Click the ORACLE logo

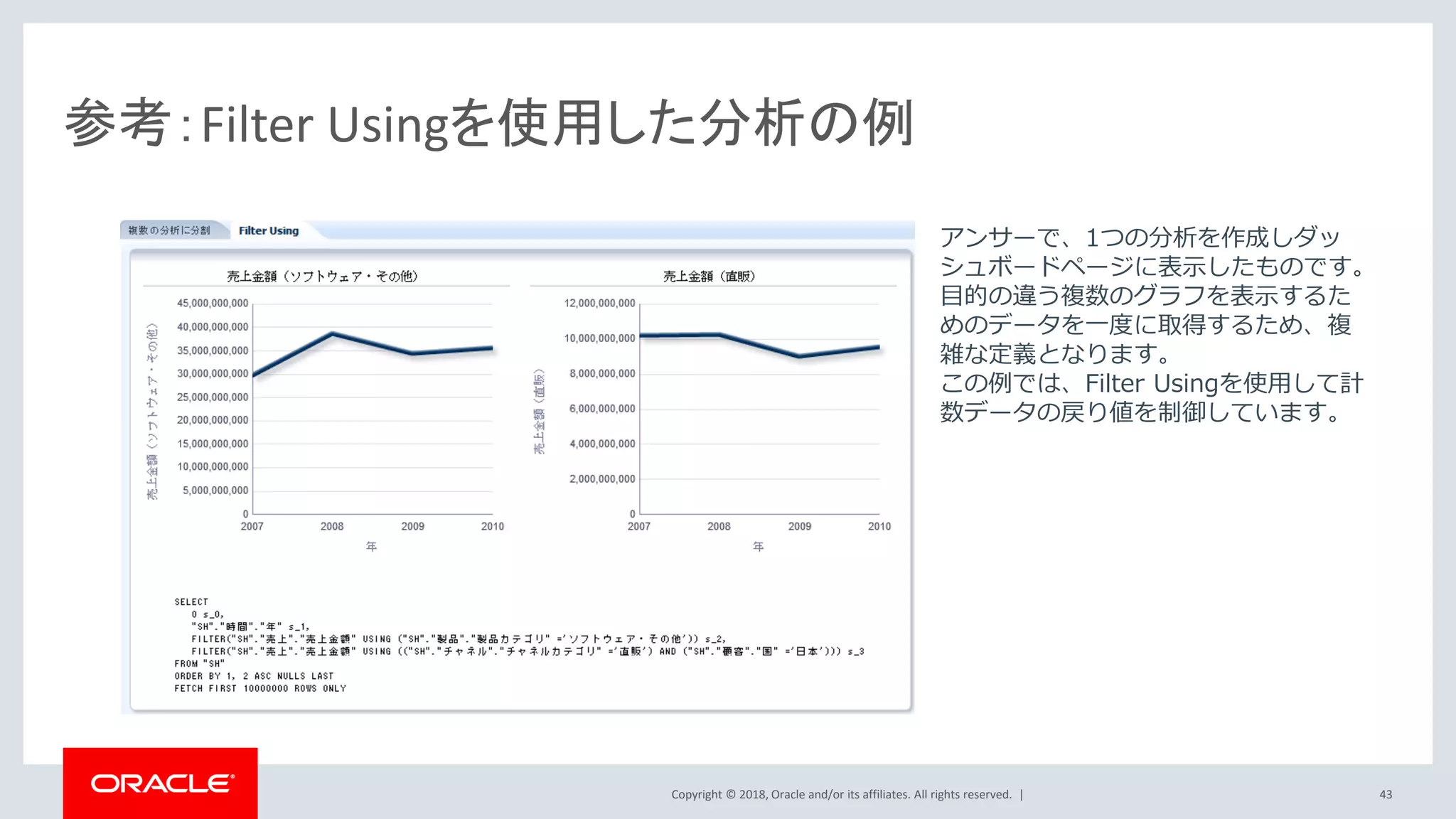click(x=162, y=783)
